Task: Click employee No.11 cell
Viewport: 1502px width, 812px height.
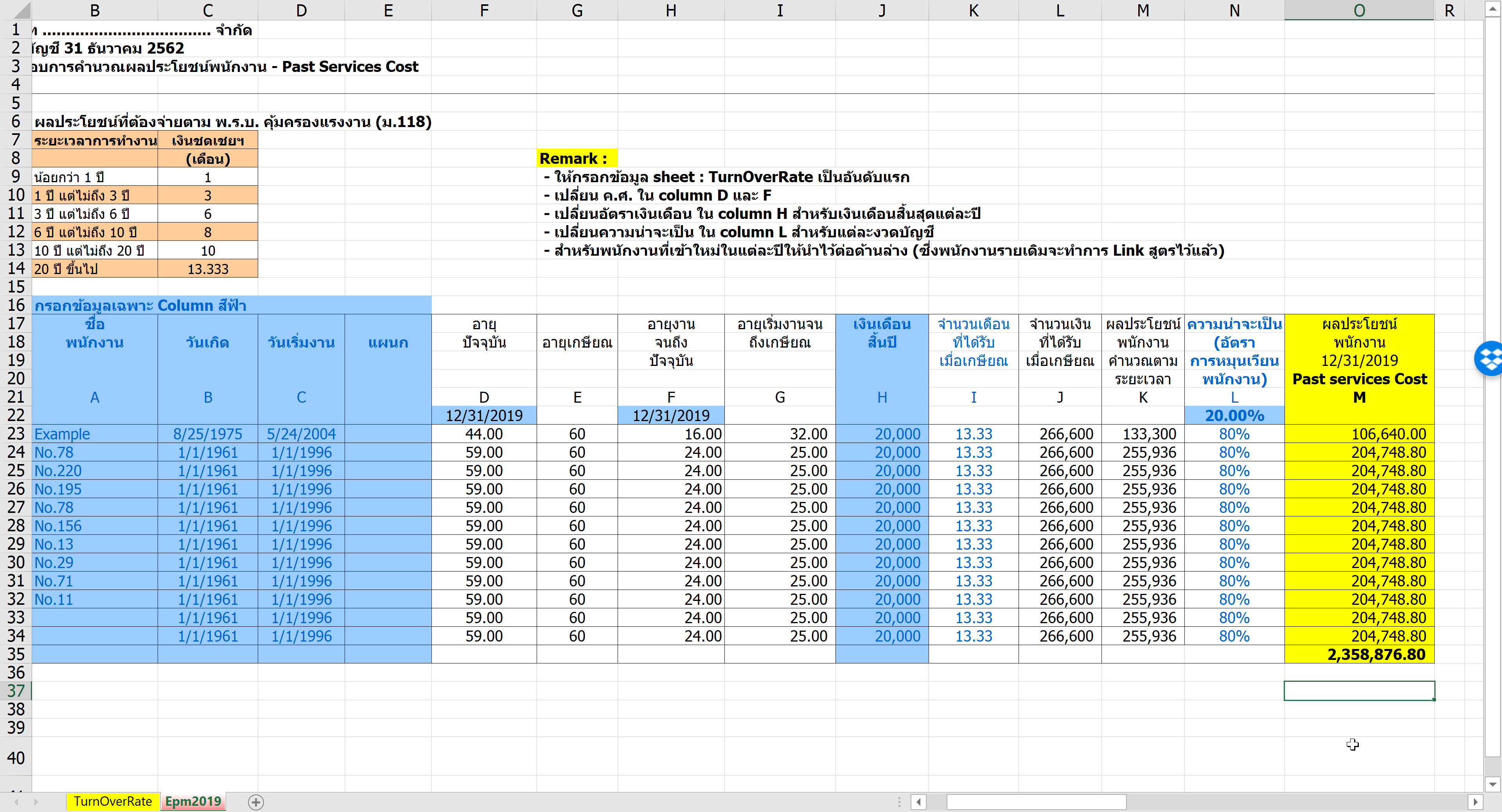Action: click(x=94, y=599)
